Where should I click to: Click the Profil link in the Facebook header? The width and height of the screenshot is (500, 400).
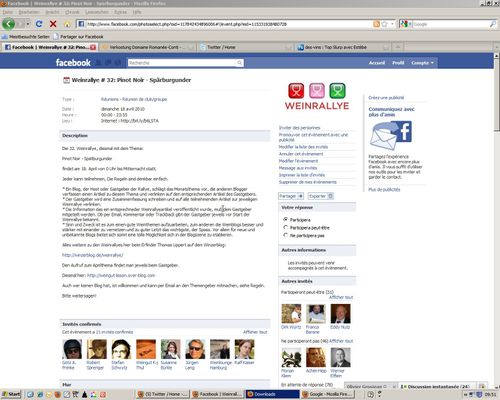coord(398,63)
